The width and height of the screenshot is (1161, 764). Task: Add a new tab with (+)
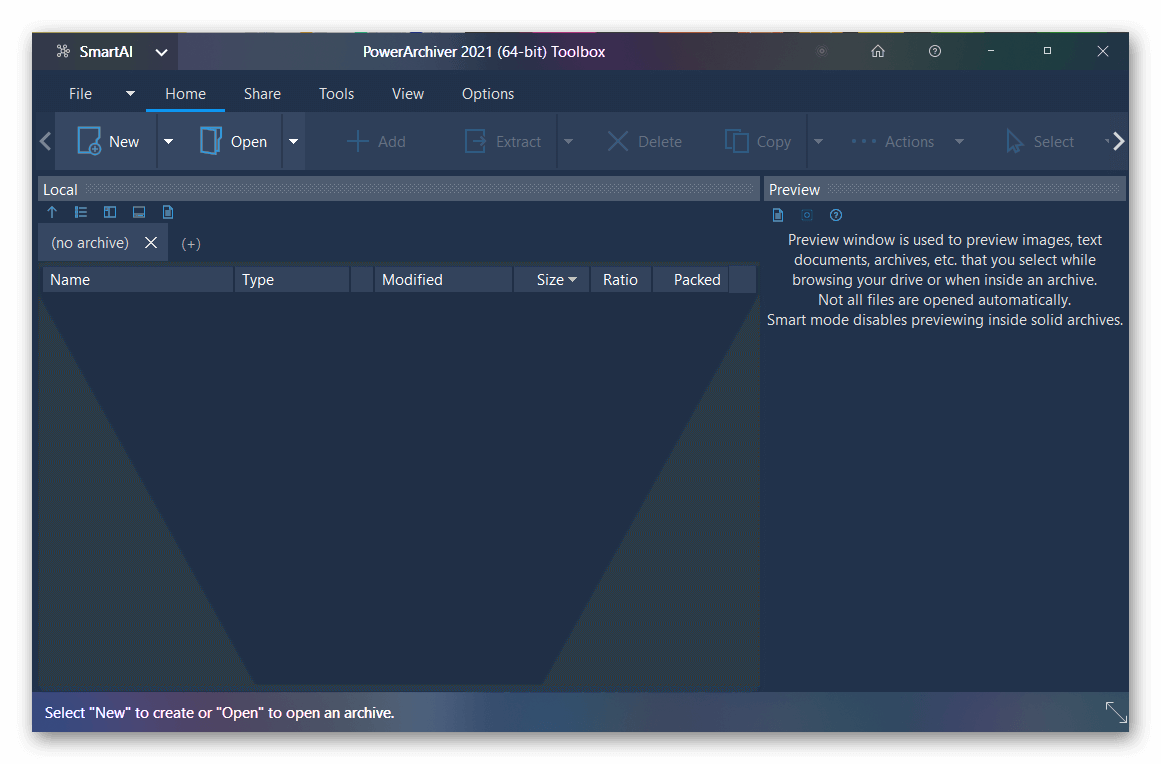pyautogui.click(x=191, y=244)
